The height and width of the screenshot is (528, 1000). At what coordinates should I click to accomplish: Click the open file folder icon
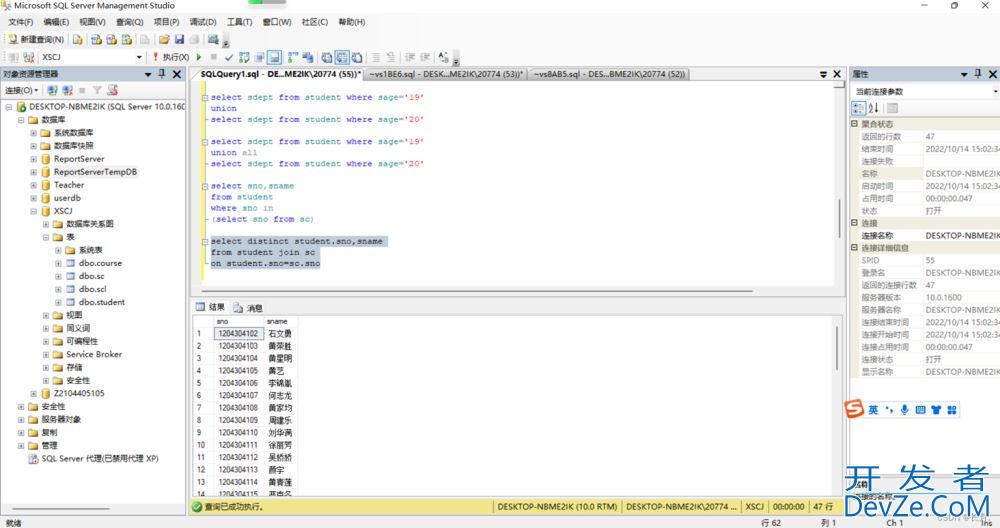164,40
